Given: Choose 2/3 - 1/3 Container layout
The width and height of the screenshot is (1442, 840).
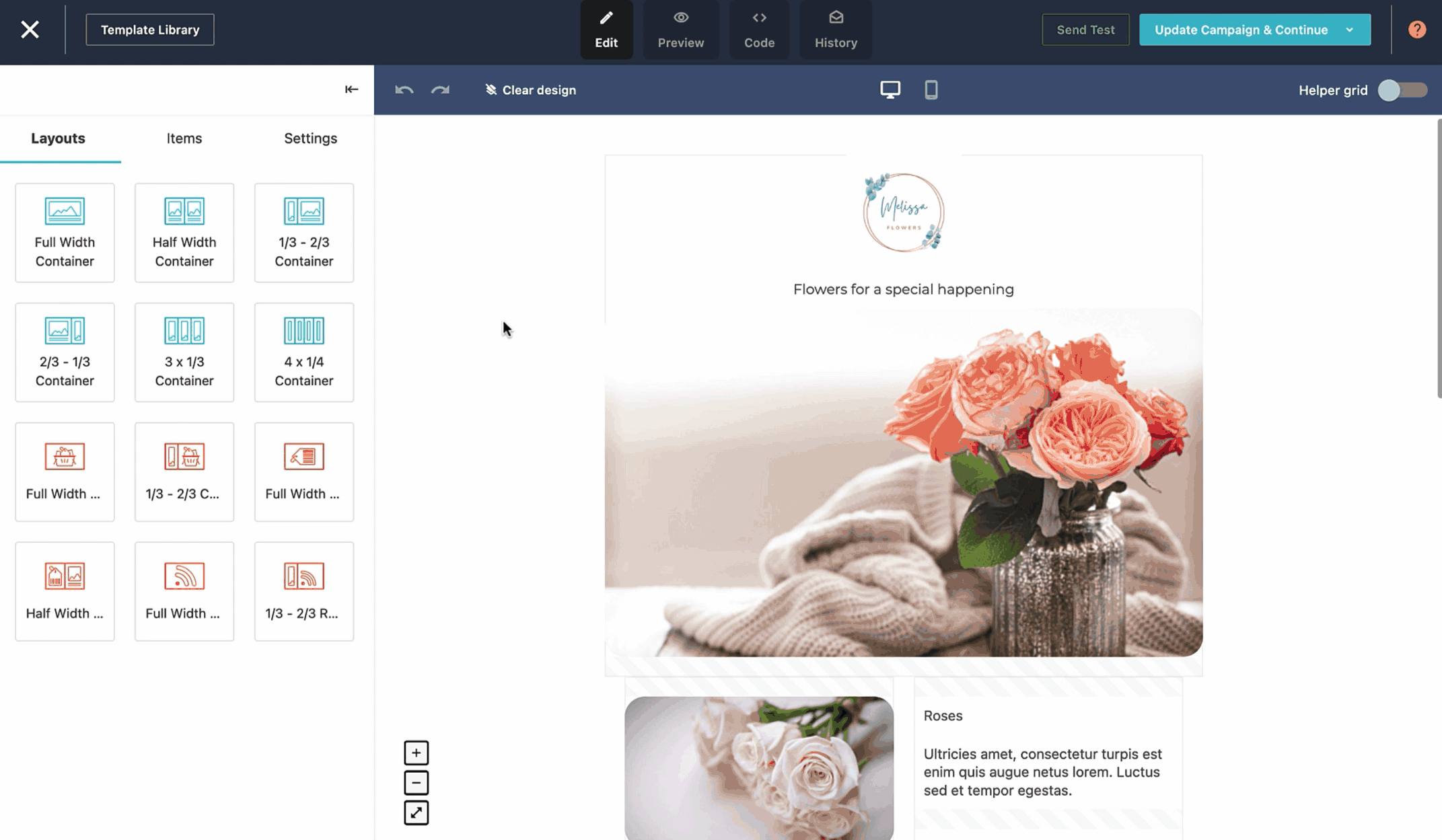Looking at the screenshot, I should pyautogui.click(x=65, y=352).
